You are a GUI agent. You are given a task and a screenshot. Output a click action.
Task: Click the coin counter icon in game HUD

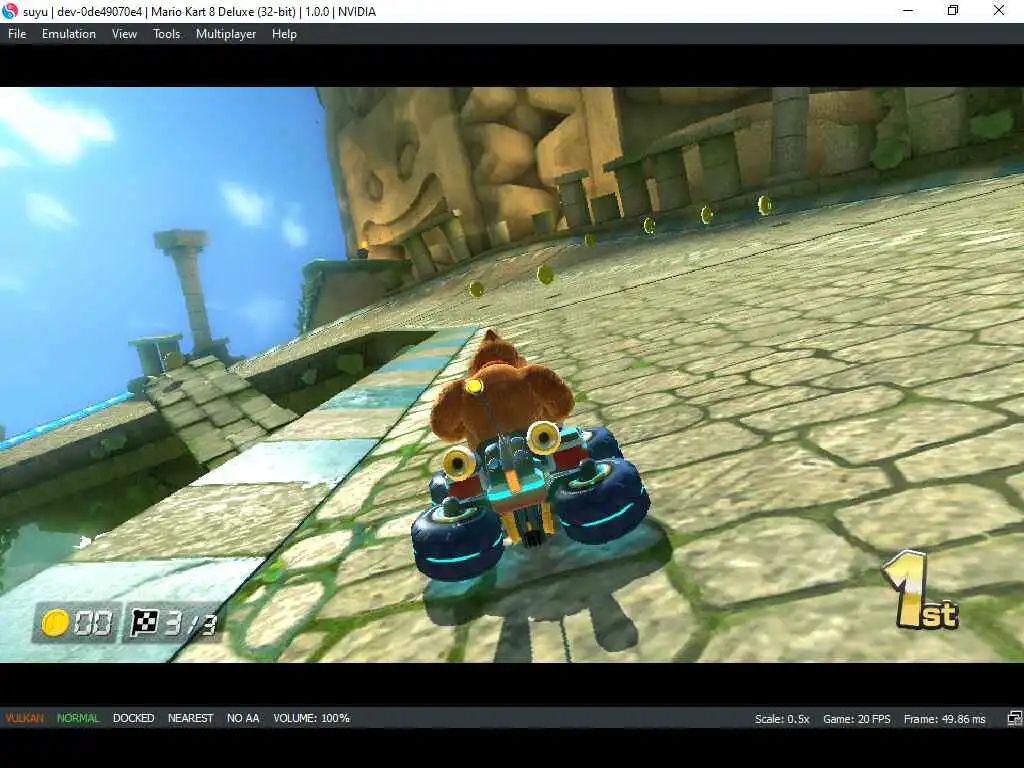click(55, 623)
